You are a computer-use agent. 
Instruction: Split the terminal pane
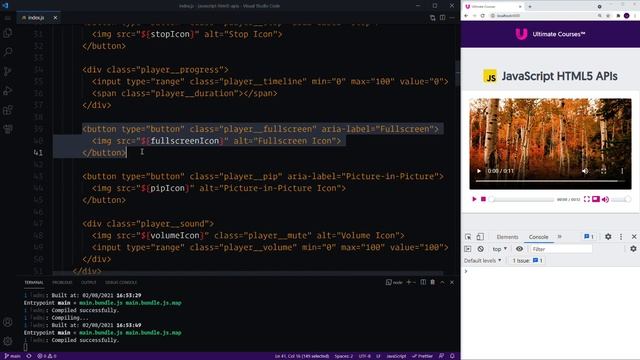(x=423, y=282)
